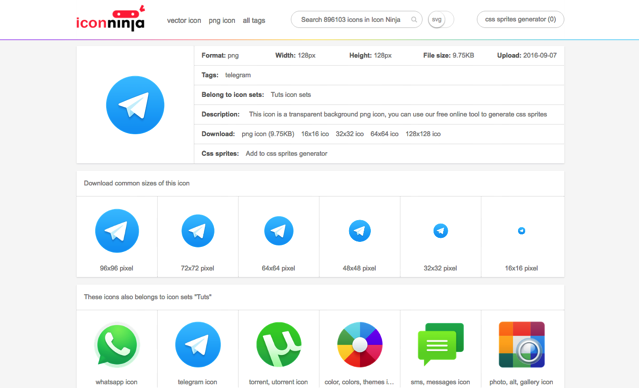Open the vector icon menu
The image size is (639, 388).
pos(184,20)
